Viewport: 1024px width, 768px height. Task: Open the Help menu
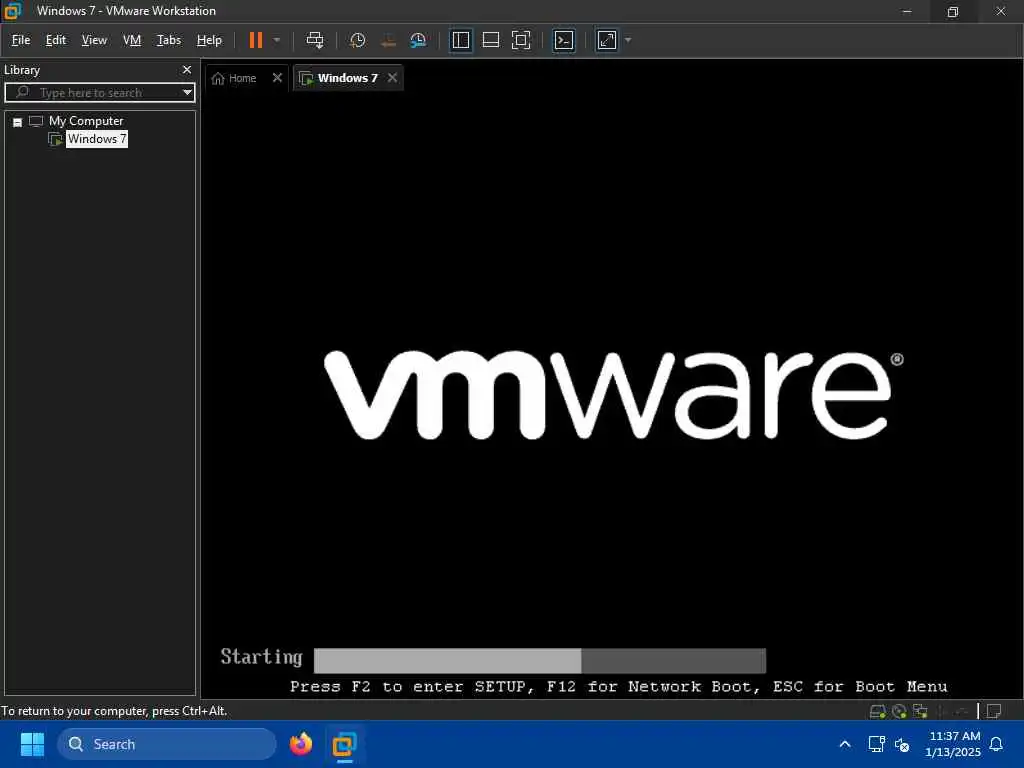209,40
